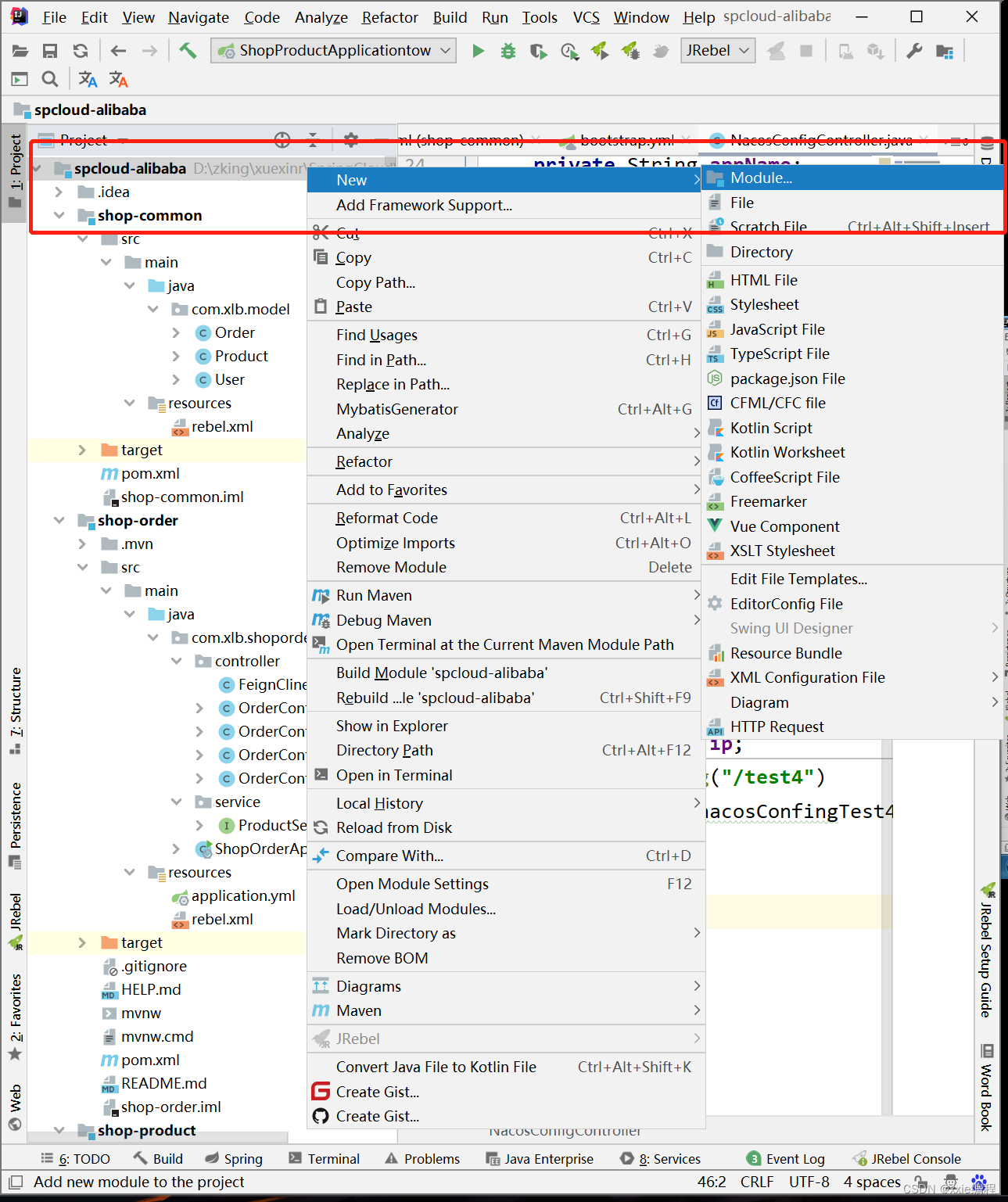This screenshot has width=1008, height=1202.
Task: Open the Terminal tool window button
Action: click(x=324, y=1159)
